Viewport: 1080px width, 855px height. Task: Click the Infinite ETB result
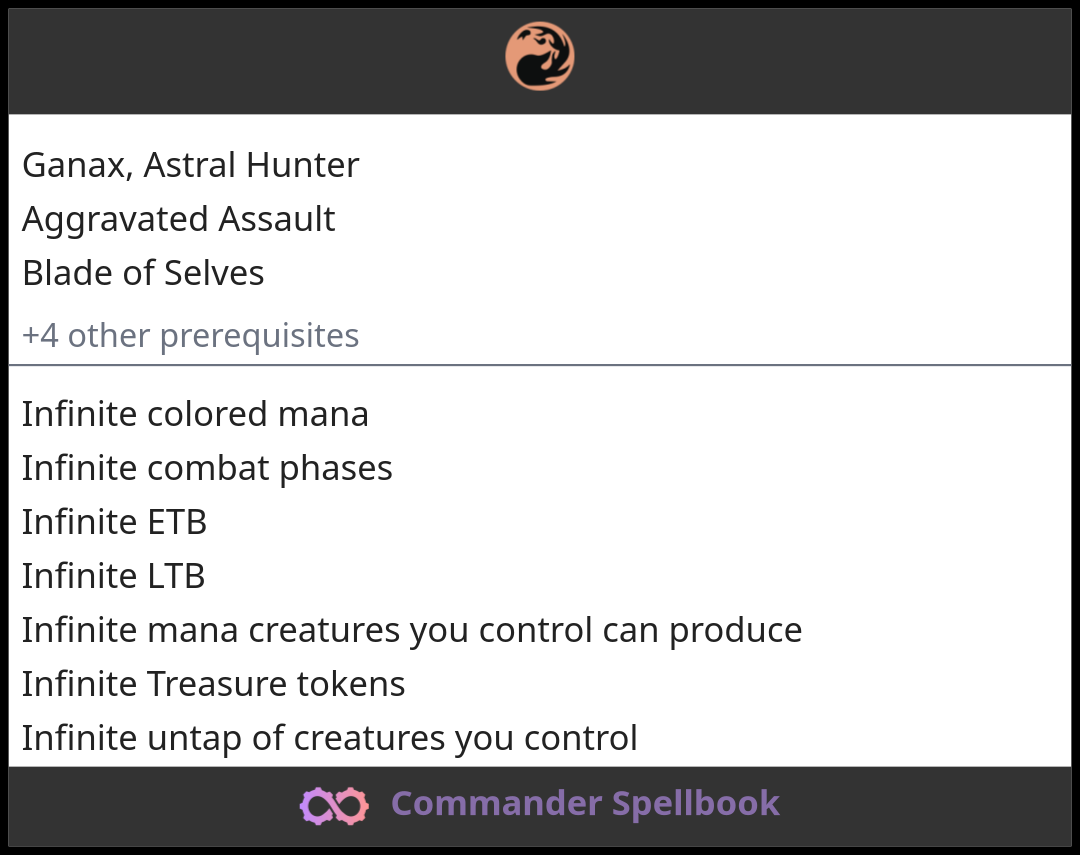(114, 522)
